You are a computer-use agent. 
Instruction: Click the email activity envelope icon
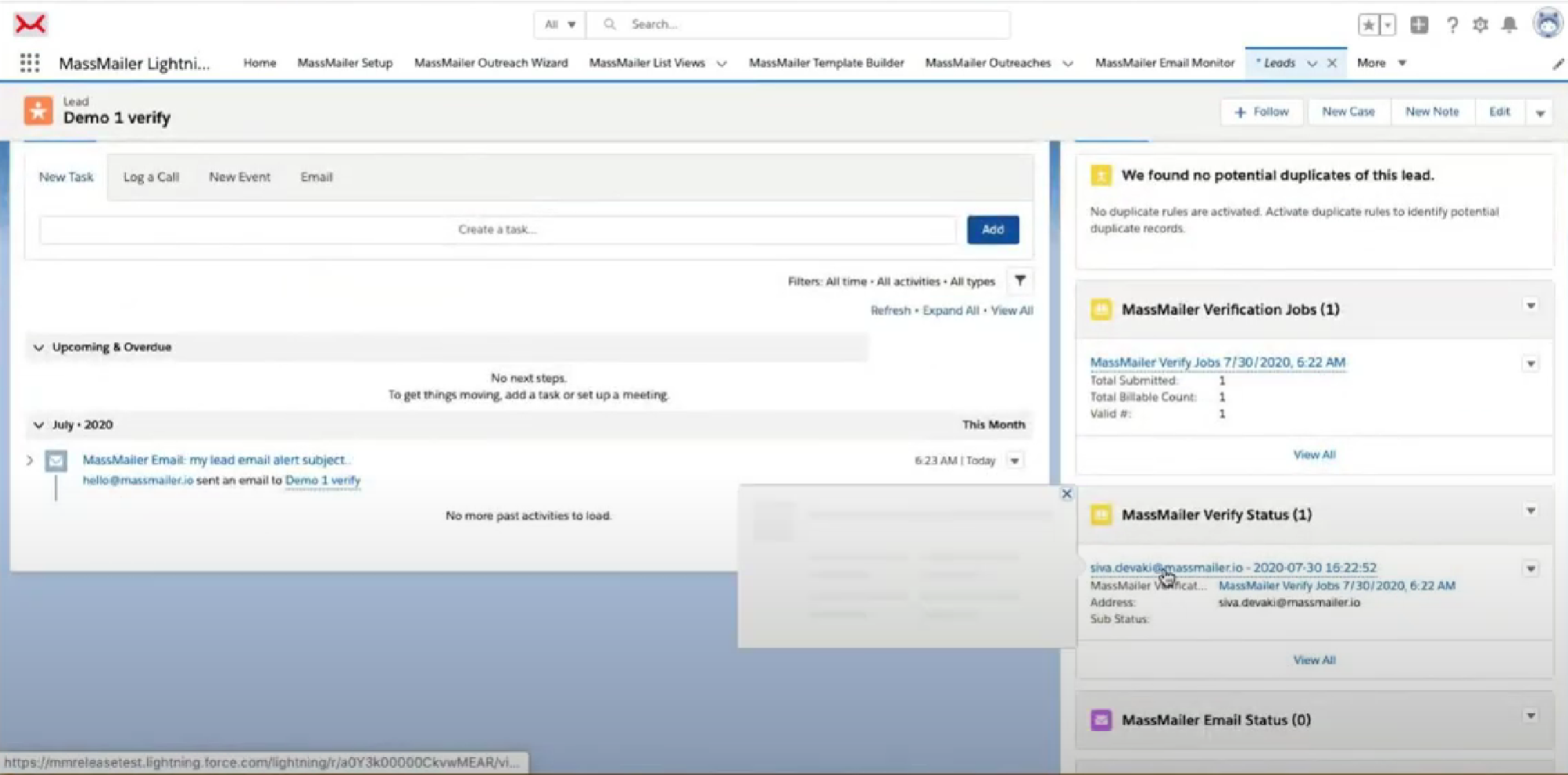point(56,461)
